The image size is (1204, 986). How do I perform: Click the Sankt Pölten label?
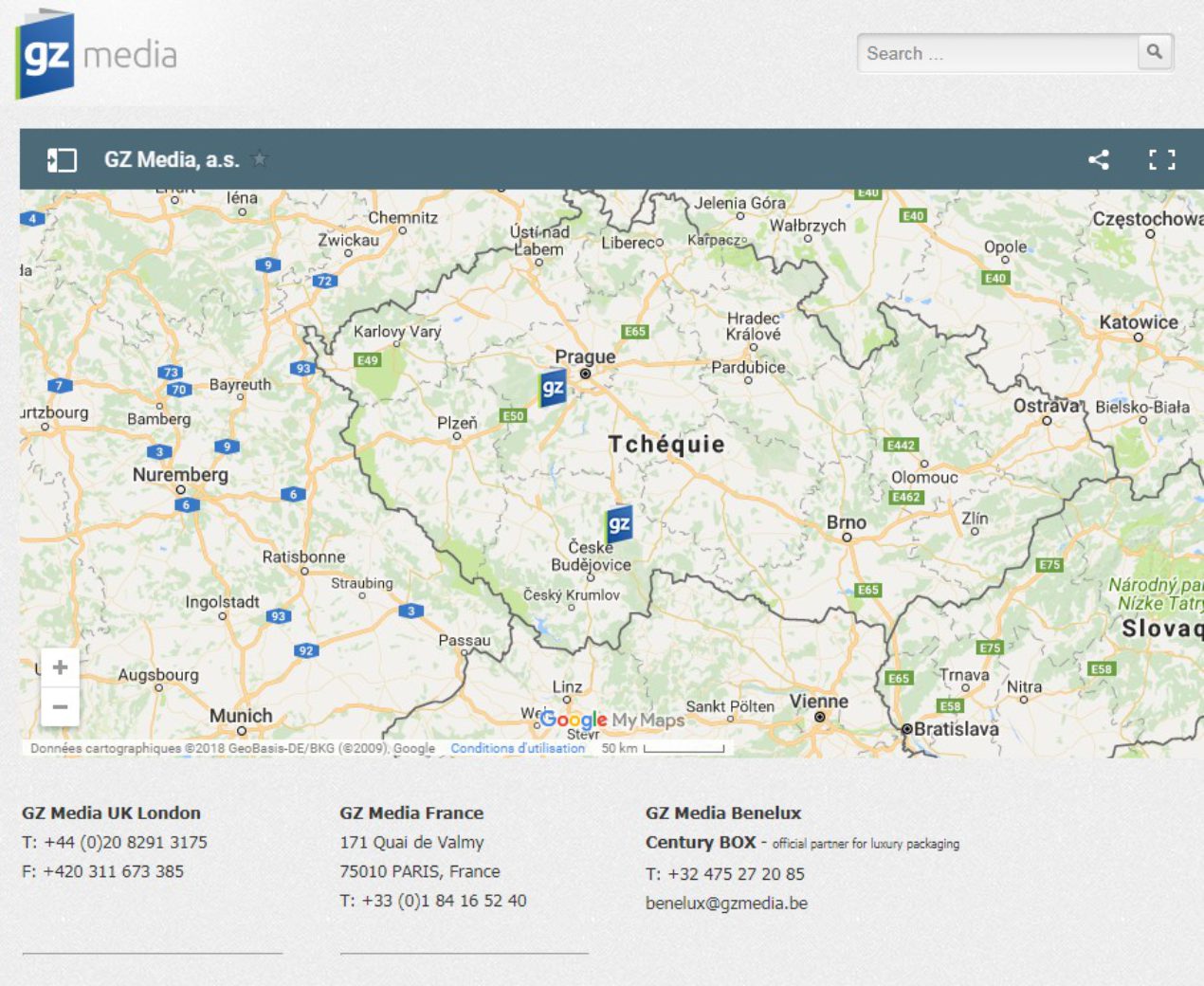pos(730,706)
